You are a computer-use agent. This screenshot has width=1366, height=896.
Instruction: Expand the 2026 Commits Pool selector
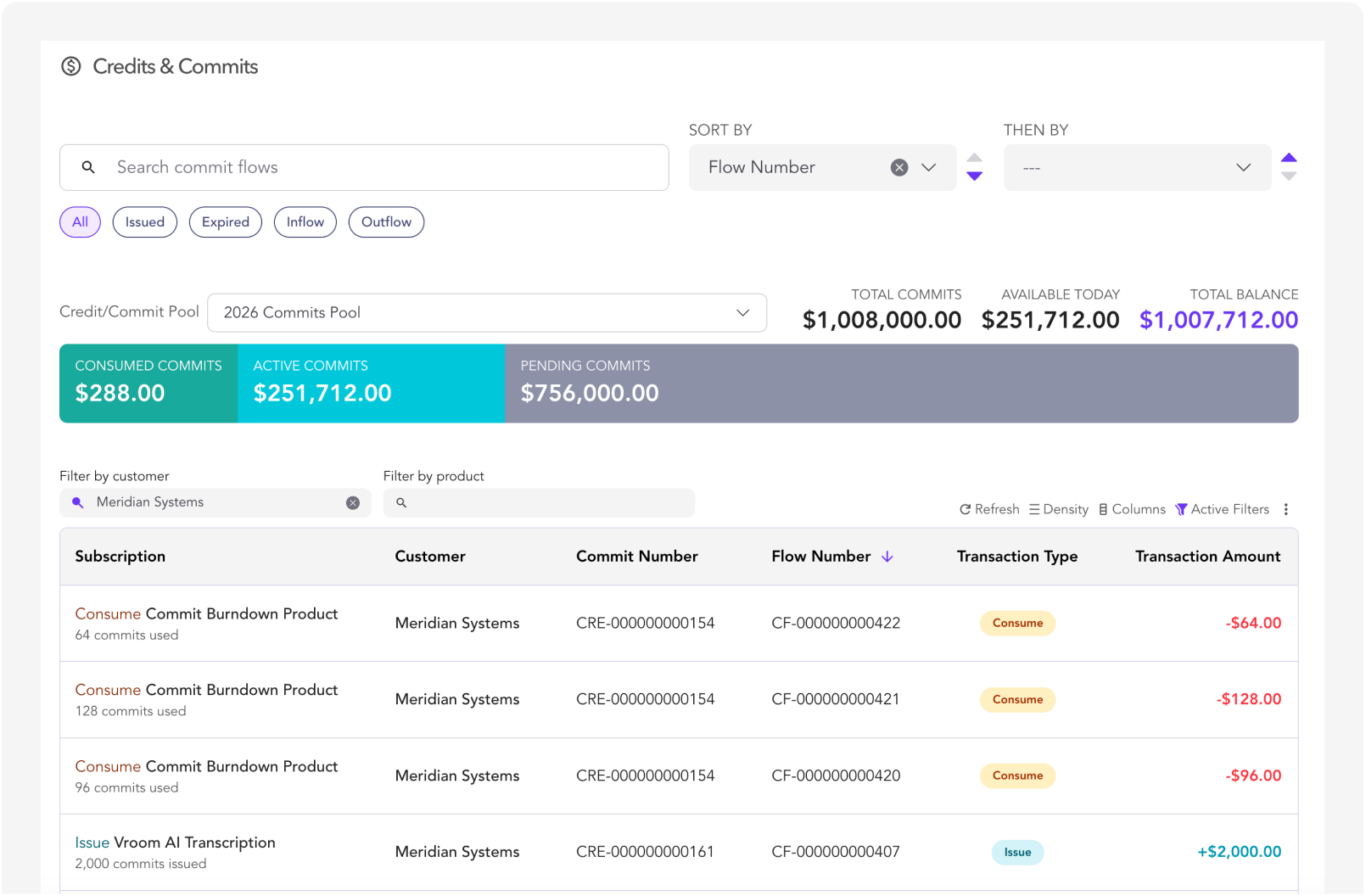pos(487,313)
